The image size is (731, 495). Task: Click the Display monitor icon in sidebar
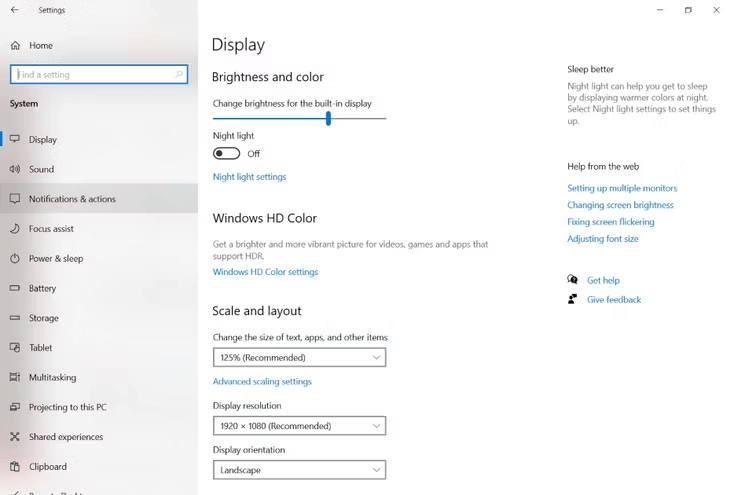15,139
